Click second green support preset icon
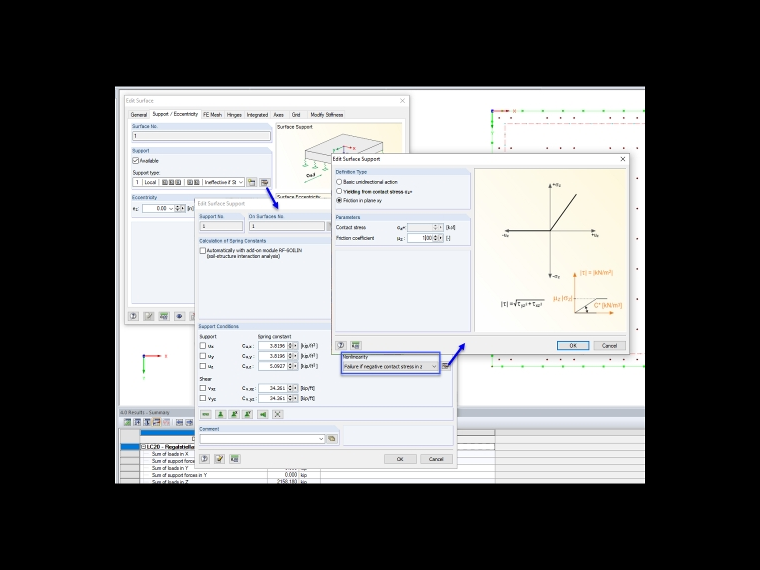 click(220, 414)
